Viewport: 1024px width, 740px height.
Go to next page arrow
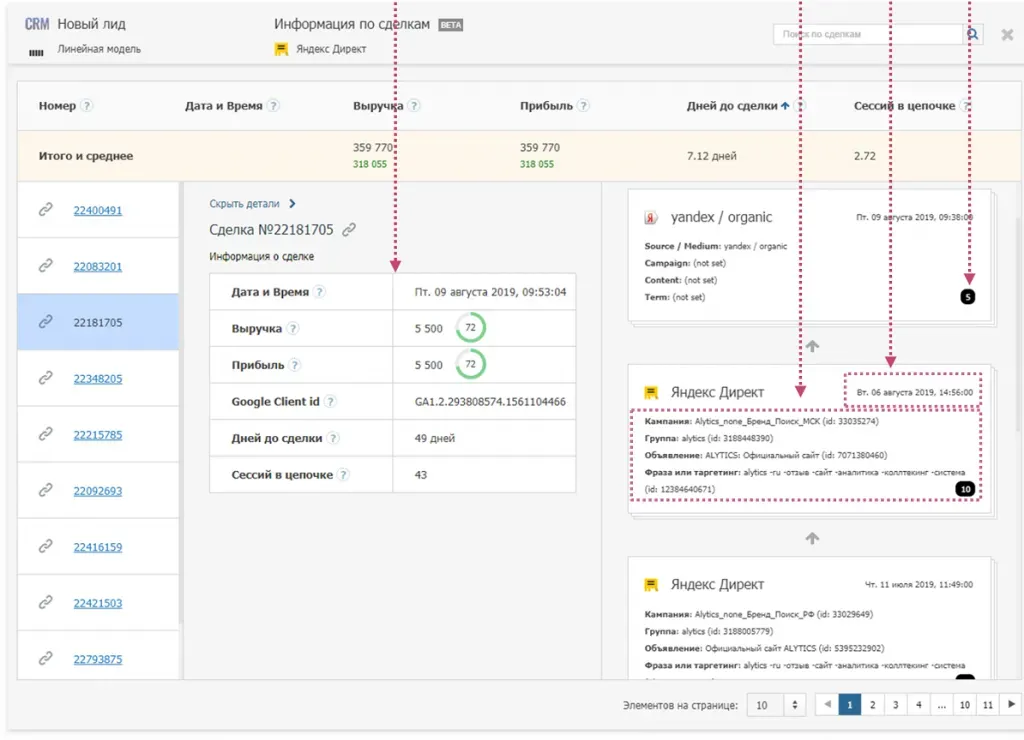1011,705
